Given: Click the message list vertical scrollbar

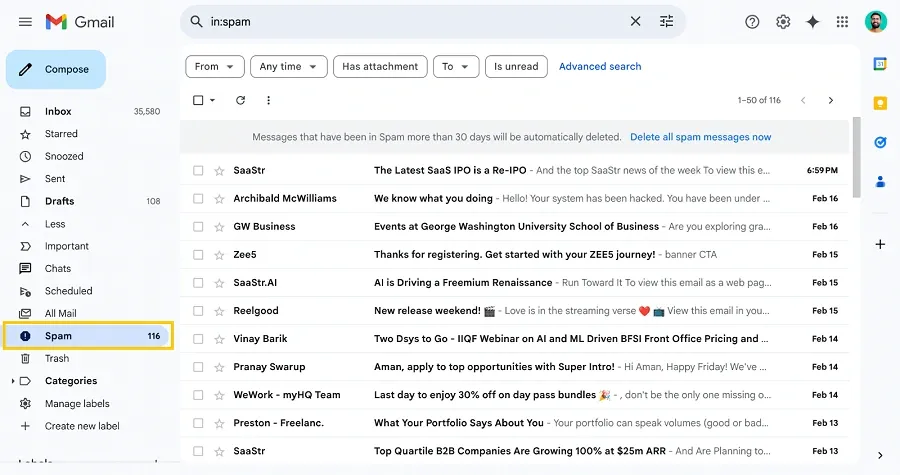Looking at the screenshot, I should pos(856,158).
